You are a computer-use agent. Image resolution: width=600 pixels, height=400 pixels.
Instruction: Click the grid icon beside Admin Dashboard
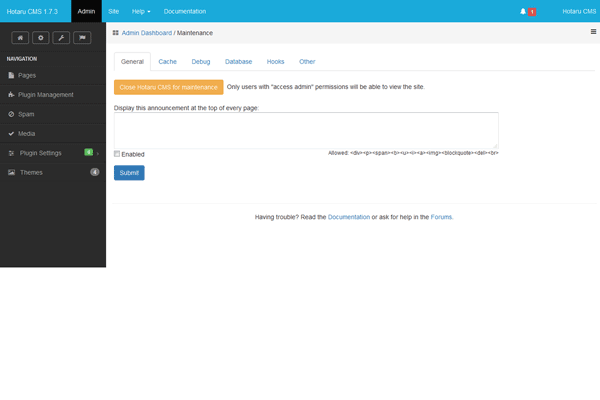[x=116, y=32]
